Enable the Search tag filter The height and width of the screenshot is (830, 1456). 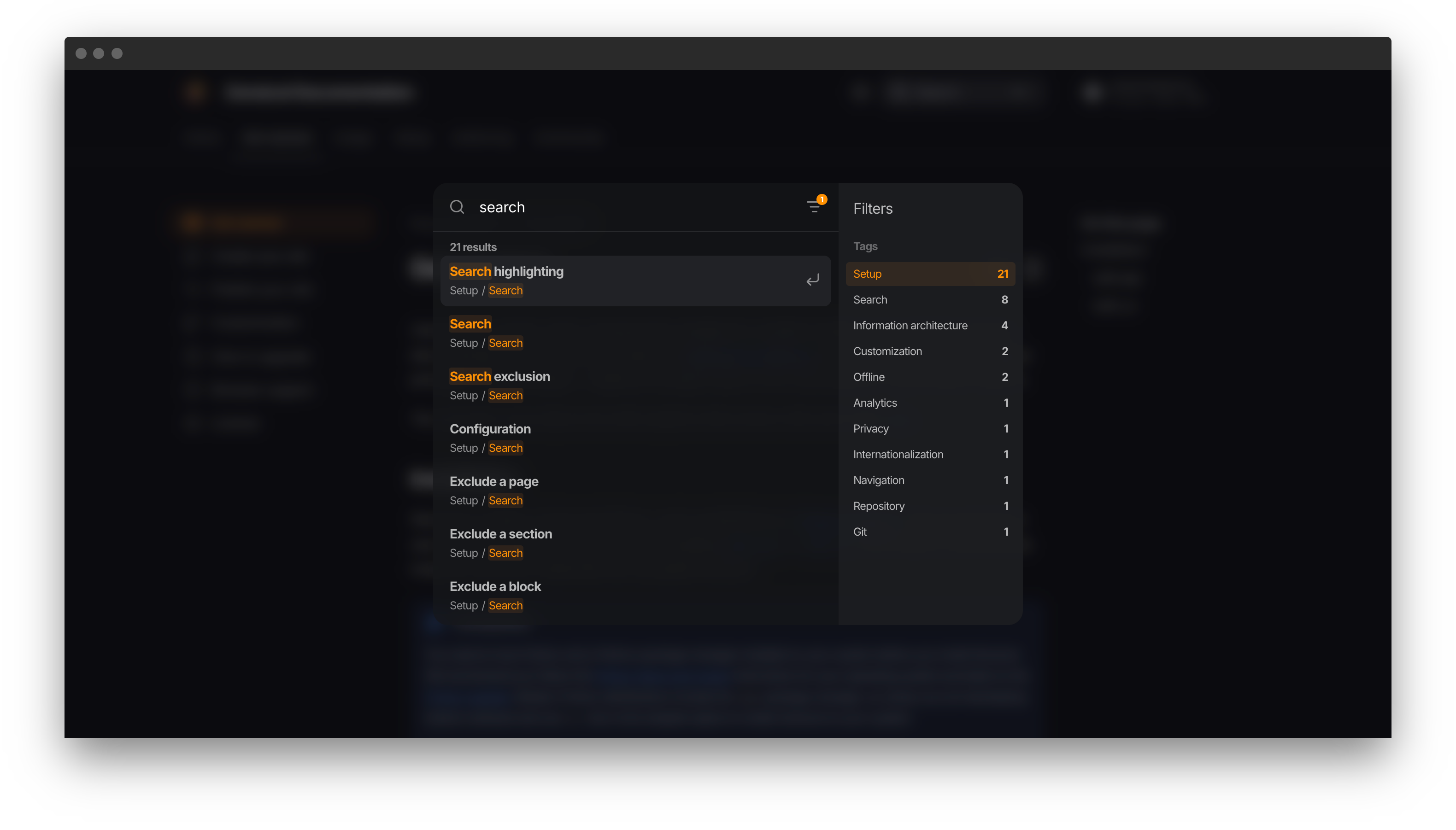coord(930,299)
